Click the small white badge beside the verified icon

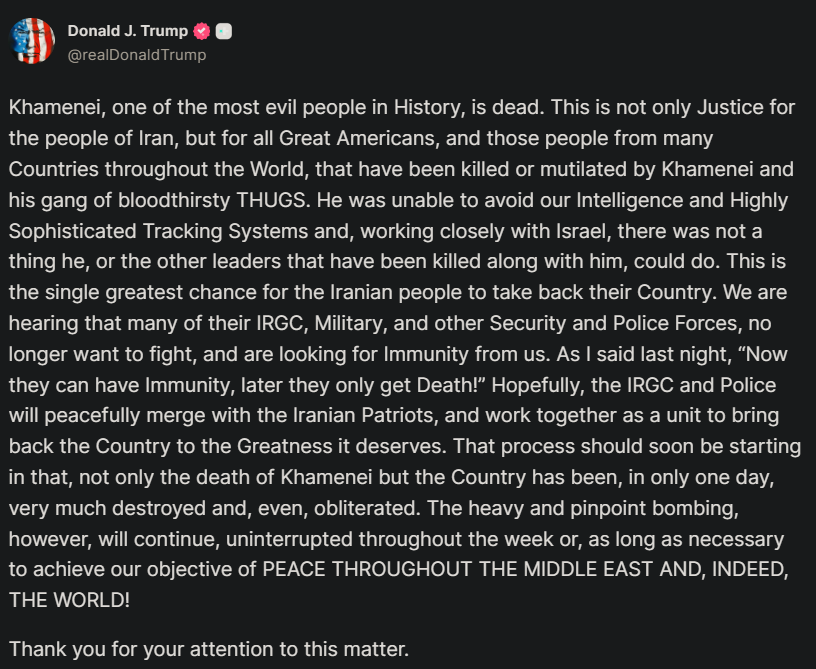224,31
